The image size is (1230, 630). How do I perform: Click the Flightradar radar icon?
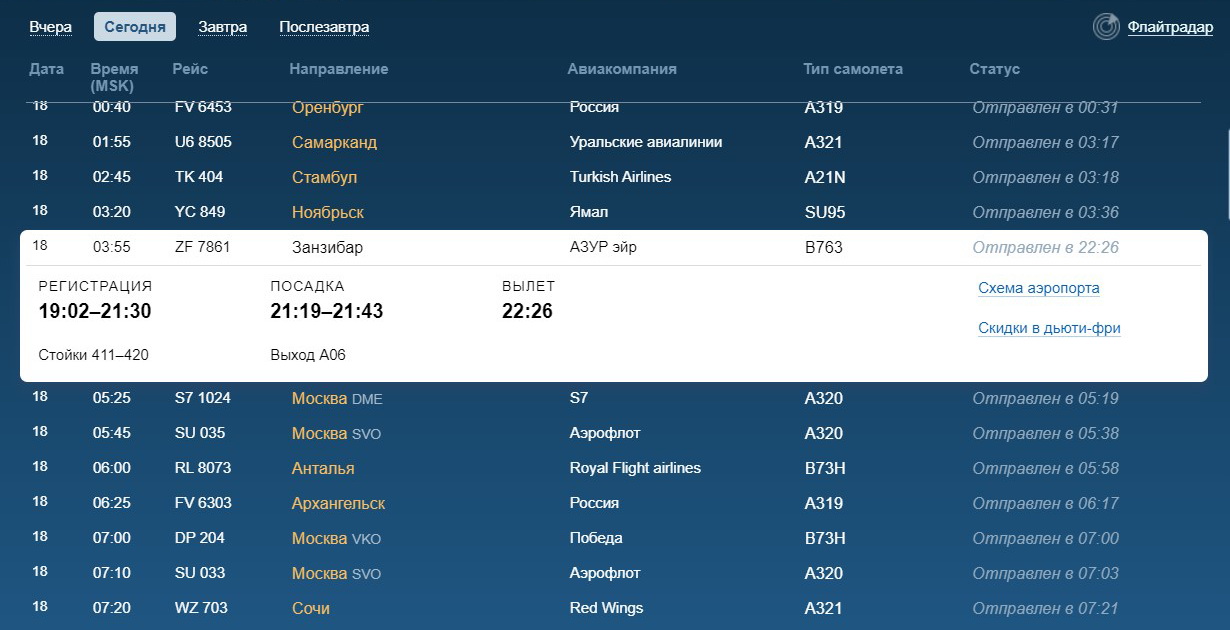coord(1106,27)
